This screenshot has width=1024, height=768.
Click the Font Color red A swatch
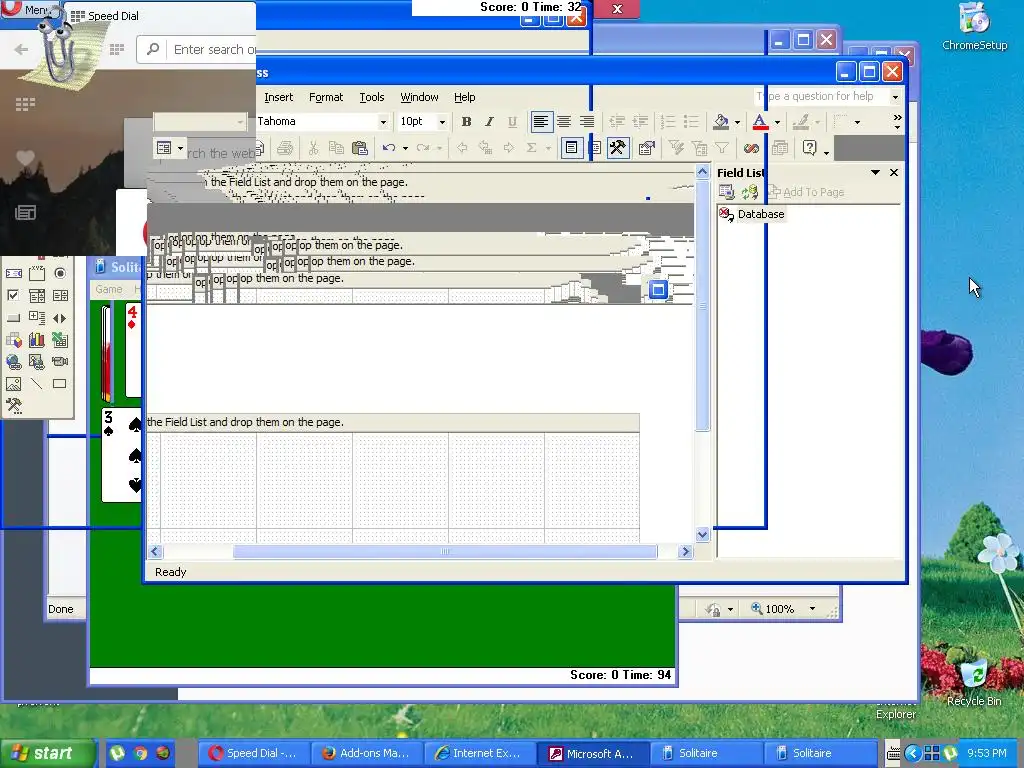(760, 121)
